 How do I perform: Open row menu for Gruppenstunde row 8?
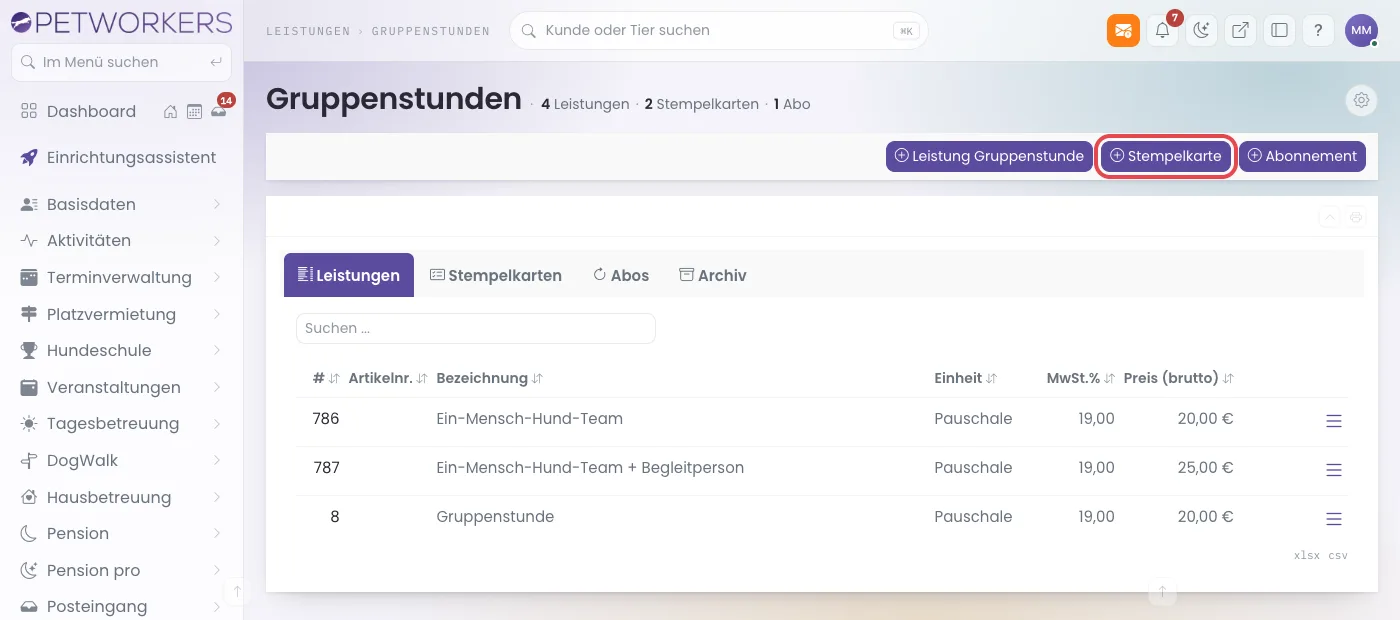(x=1333, y=519)
